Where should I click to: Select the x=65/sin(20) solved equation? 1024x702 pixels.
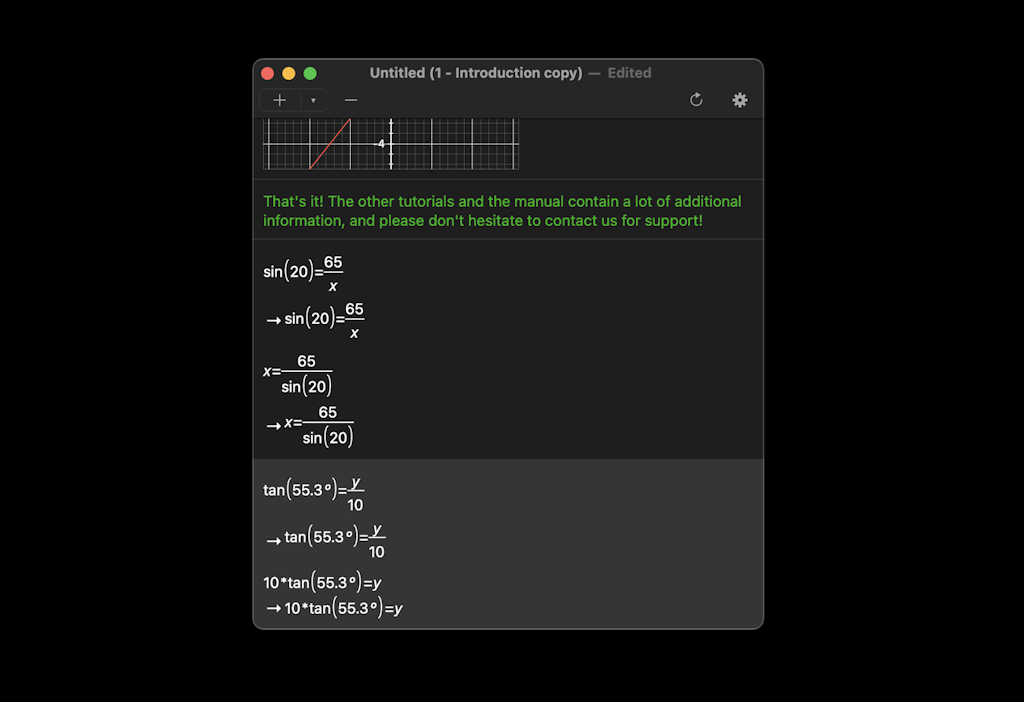[x=300, y=372]
